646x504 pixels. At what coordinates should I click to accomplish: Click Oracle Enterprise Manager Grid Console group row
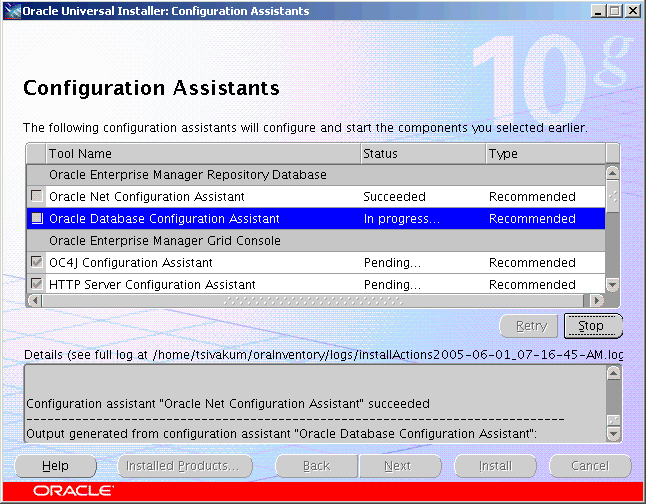(316, 241)
